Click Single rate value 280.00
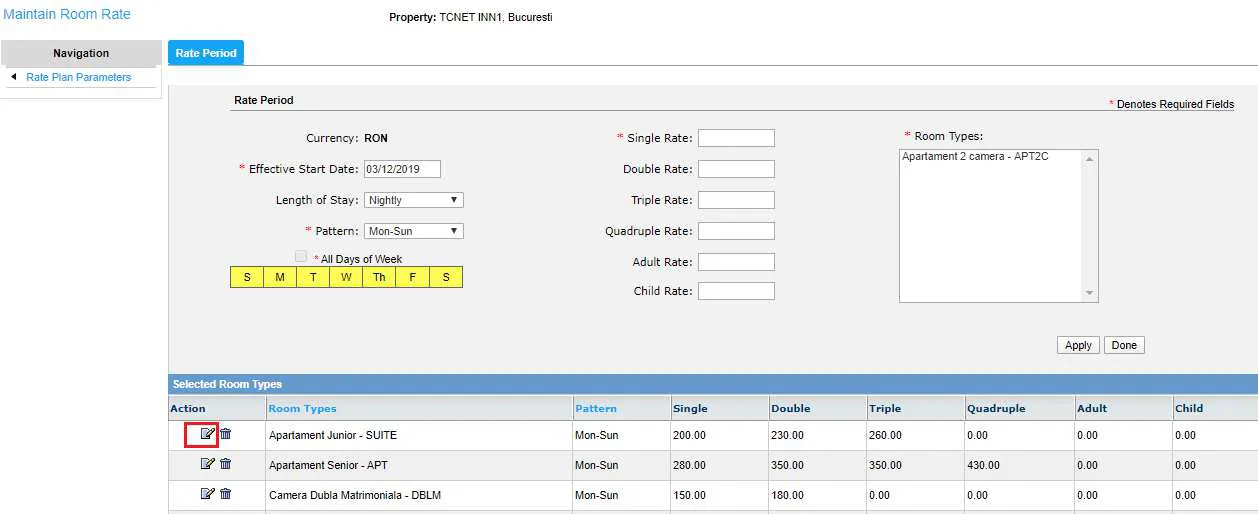 pos(689,465)
